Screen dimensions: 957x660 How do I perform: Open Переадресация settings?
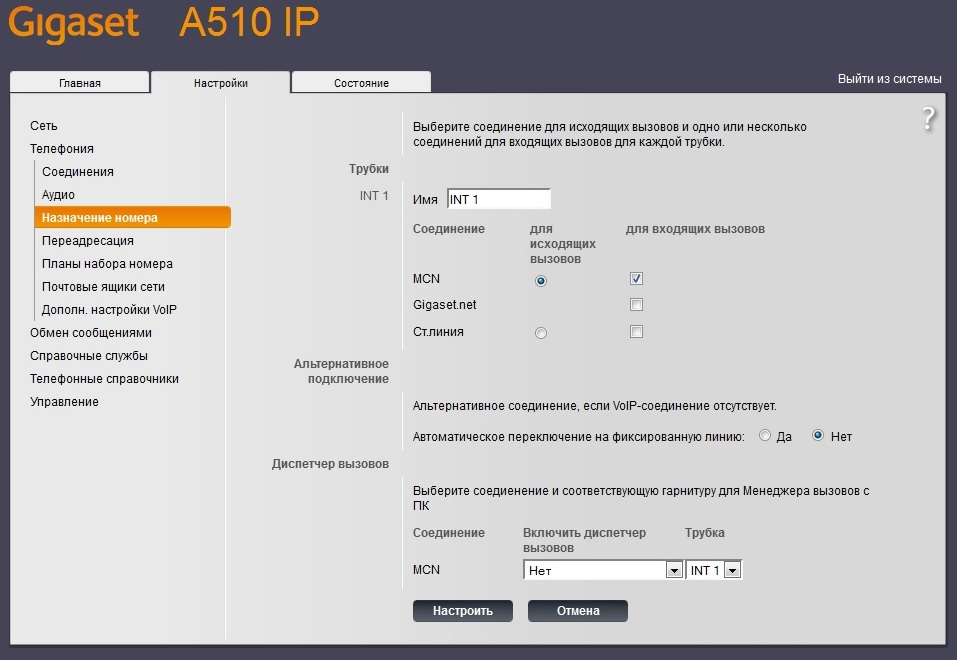87,241
